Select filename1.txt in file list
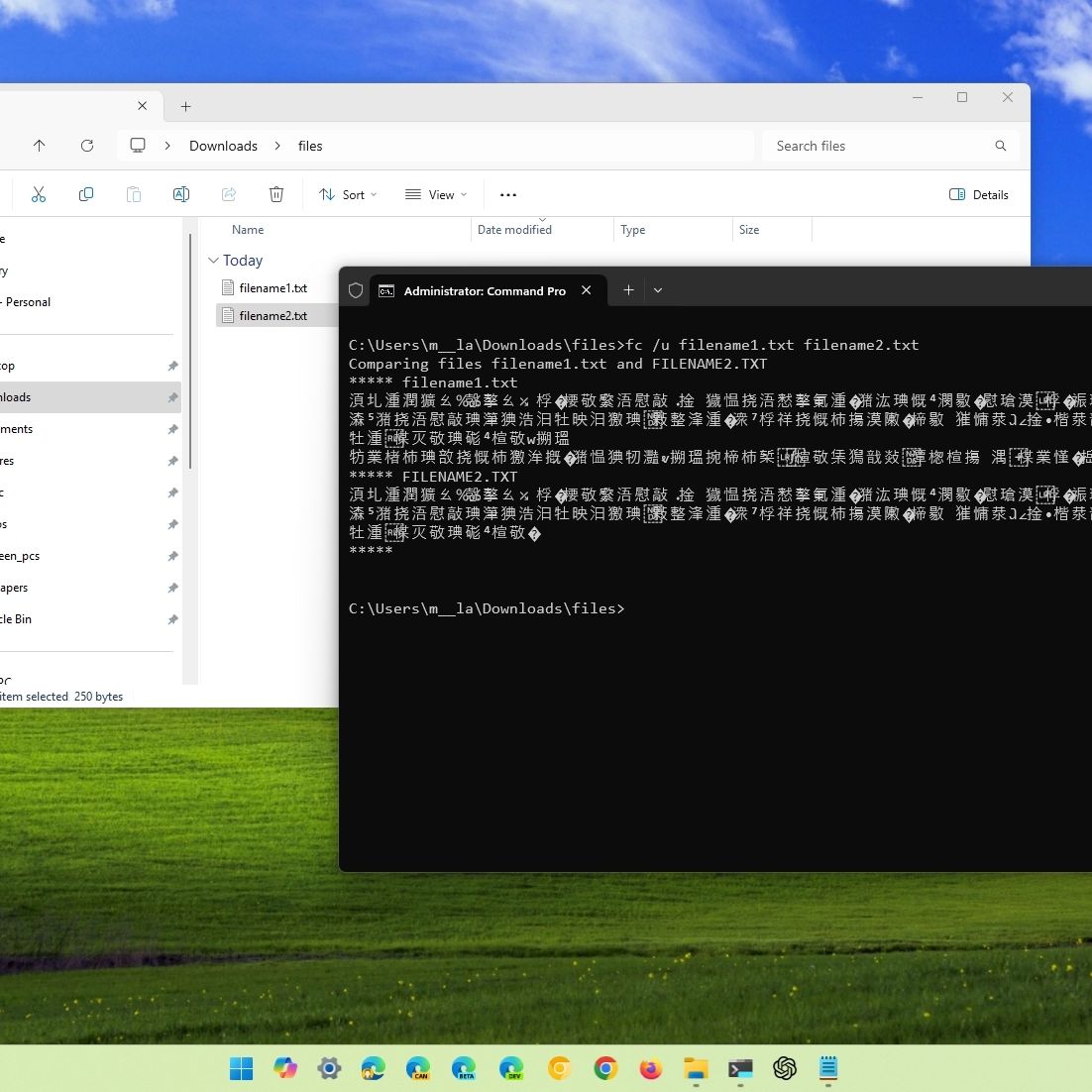1092x1092 pixels. [273, 288]
